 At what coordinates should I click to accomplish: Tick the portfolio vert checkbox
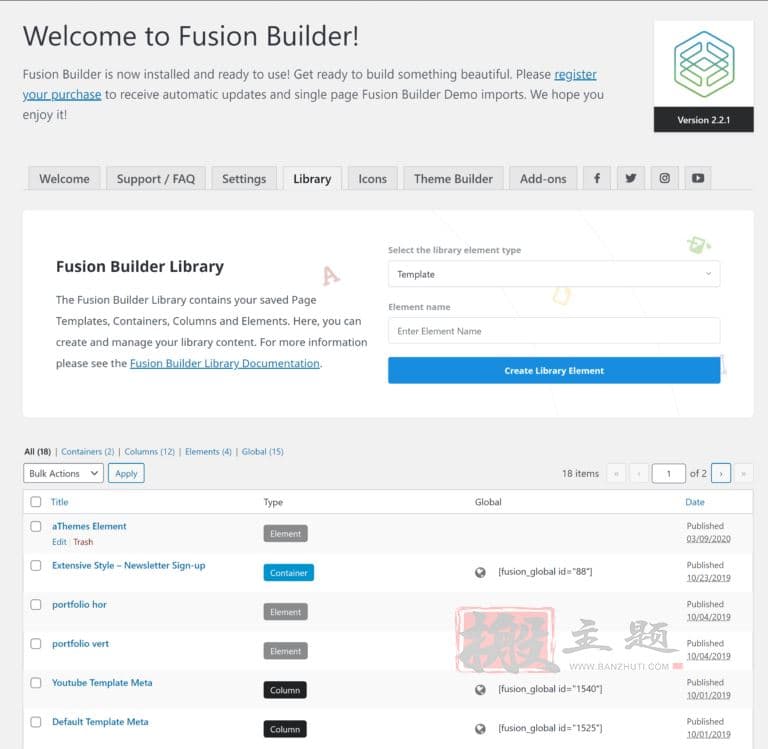[36, 644]
